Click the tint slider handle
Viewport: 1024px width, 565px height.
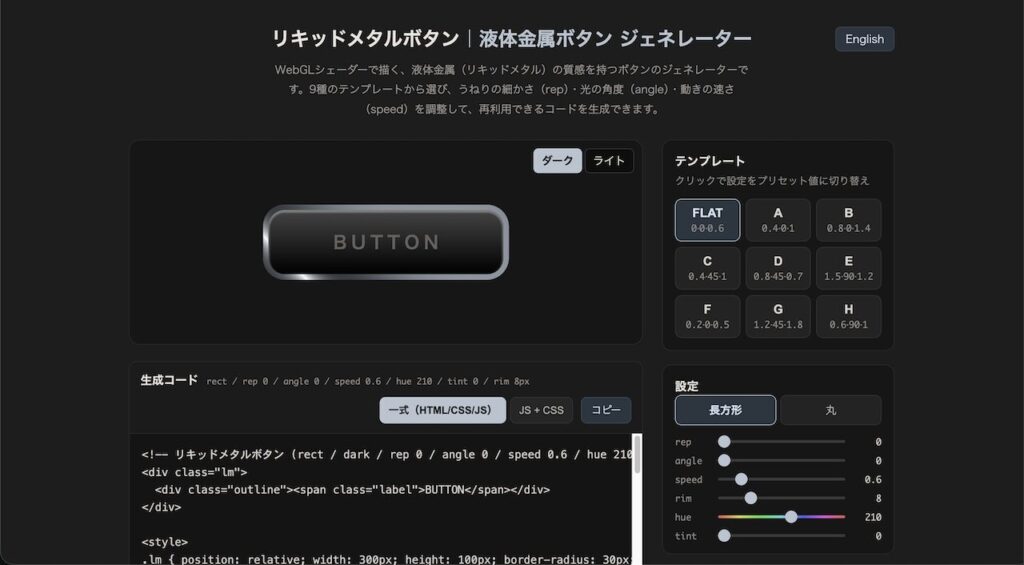point(724,536)
